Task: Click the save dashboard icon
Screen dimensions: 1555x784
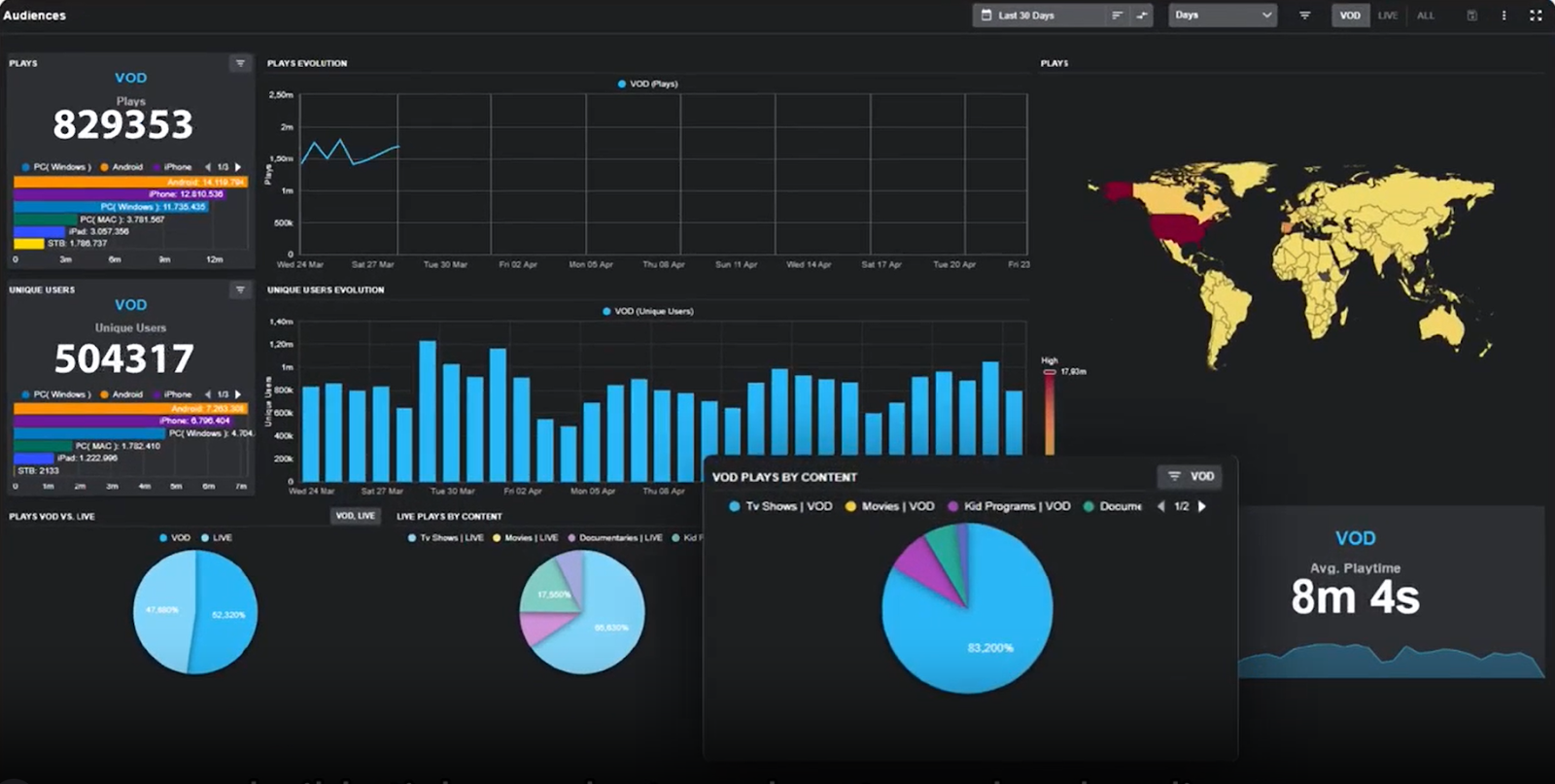Action: pos(1472,16)
